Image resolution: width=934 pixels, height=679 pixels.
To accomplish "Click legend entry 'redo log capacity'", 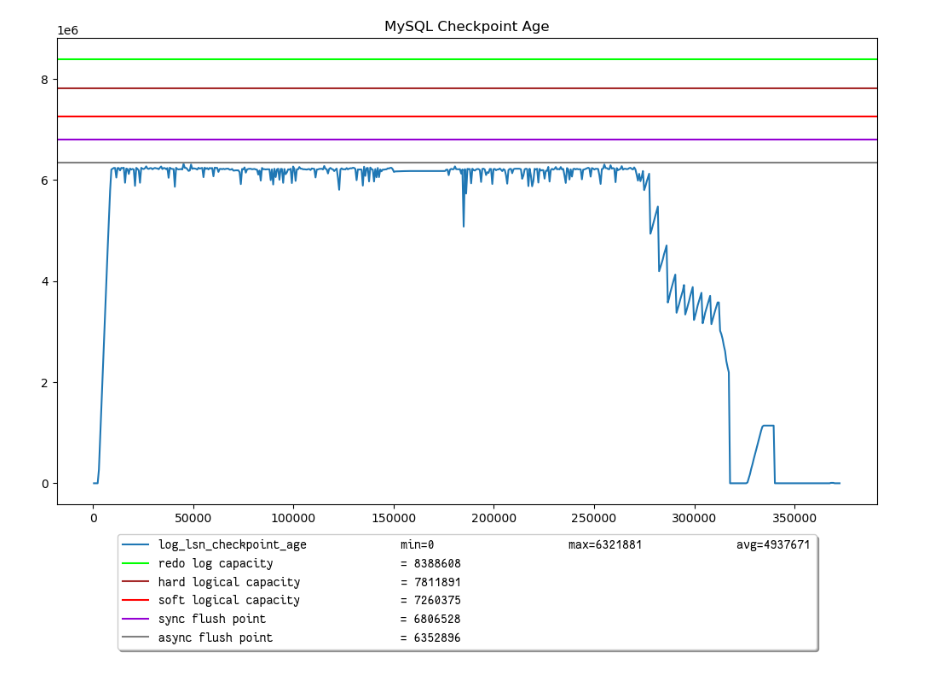I will 216,563.
